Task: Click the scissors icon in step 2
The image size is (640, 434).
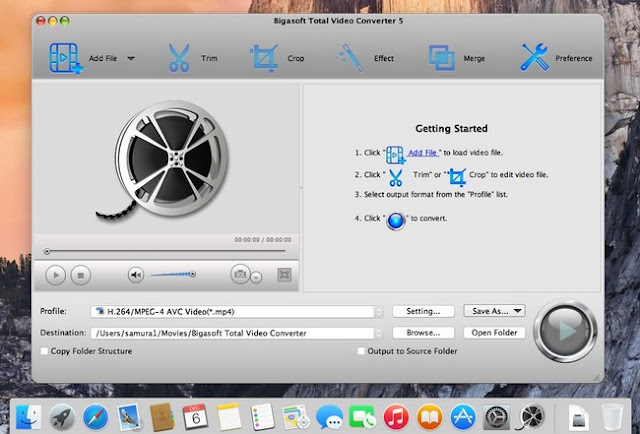Action: coord(395,178)
